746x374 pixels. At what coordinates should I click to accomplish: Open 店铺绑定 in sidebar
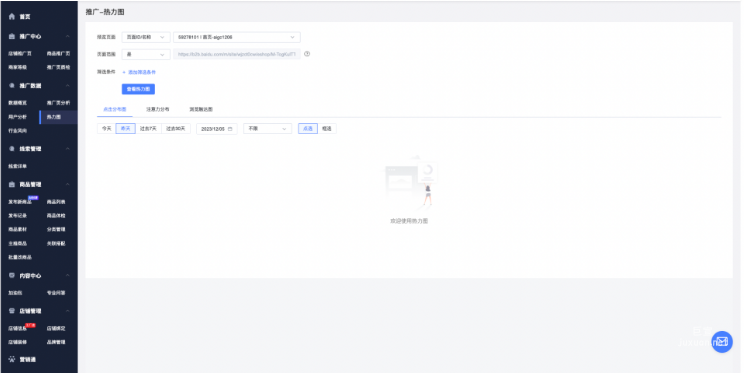tap(56, 328)
